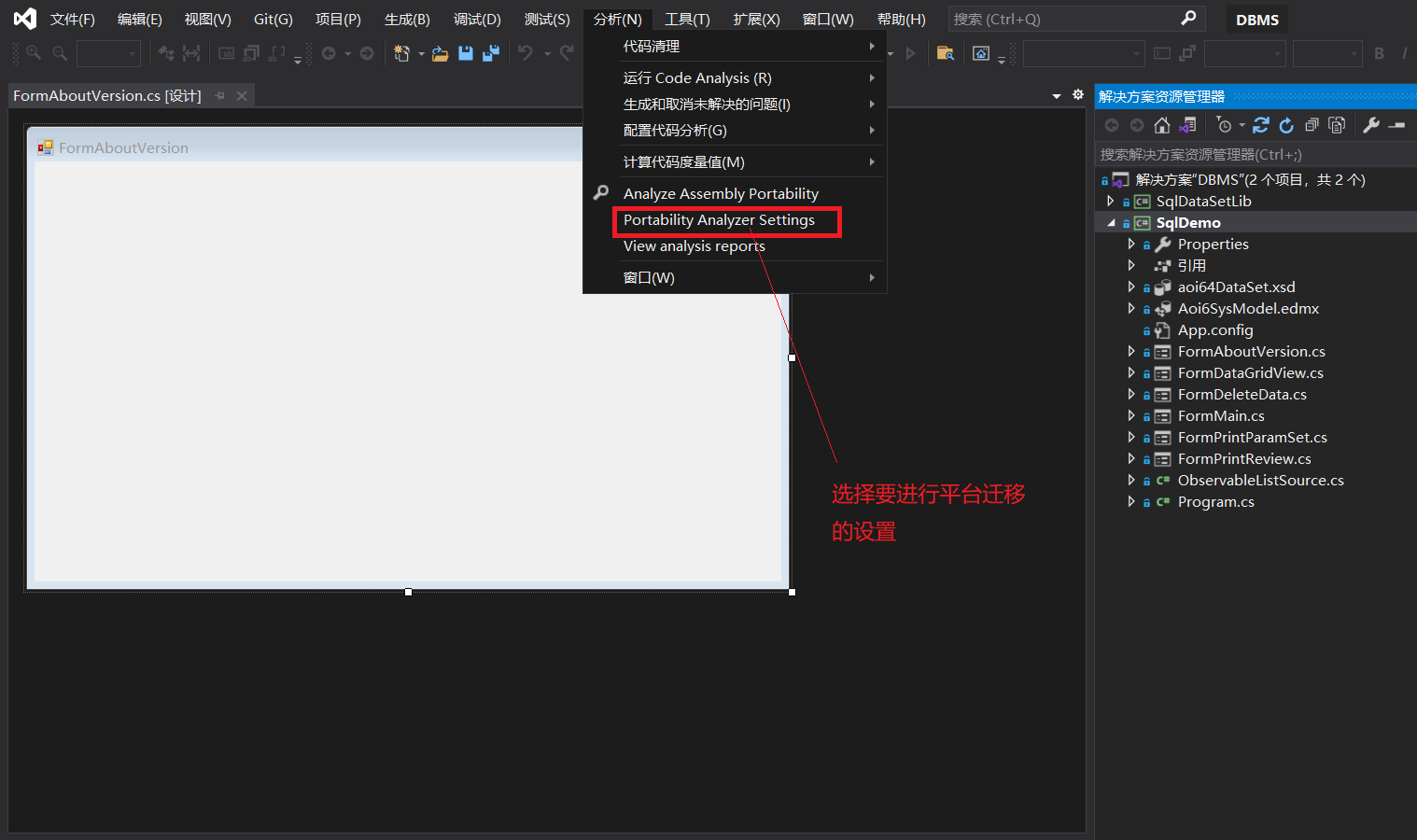The height and width of the screenshot is (840, 1417).
Task: Click the Start Window home icon in toolbar
Action: pos(981,53)
